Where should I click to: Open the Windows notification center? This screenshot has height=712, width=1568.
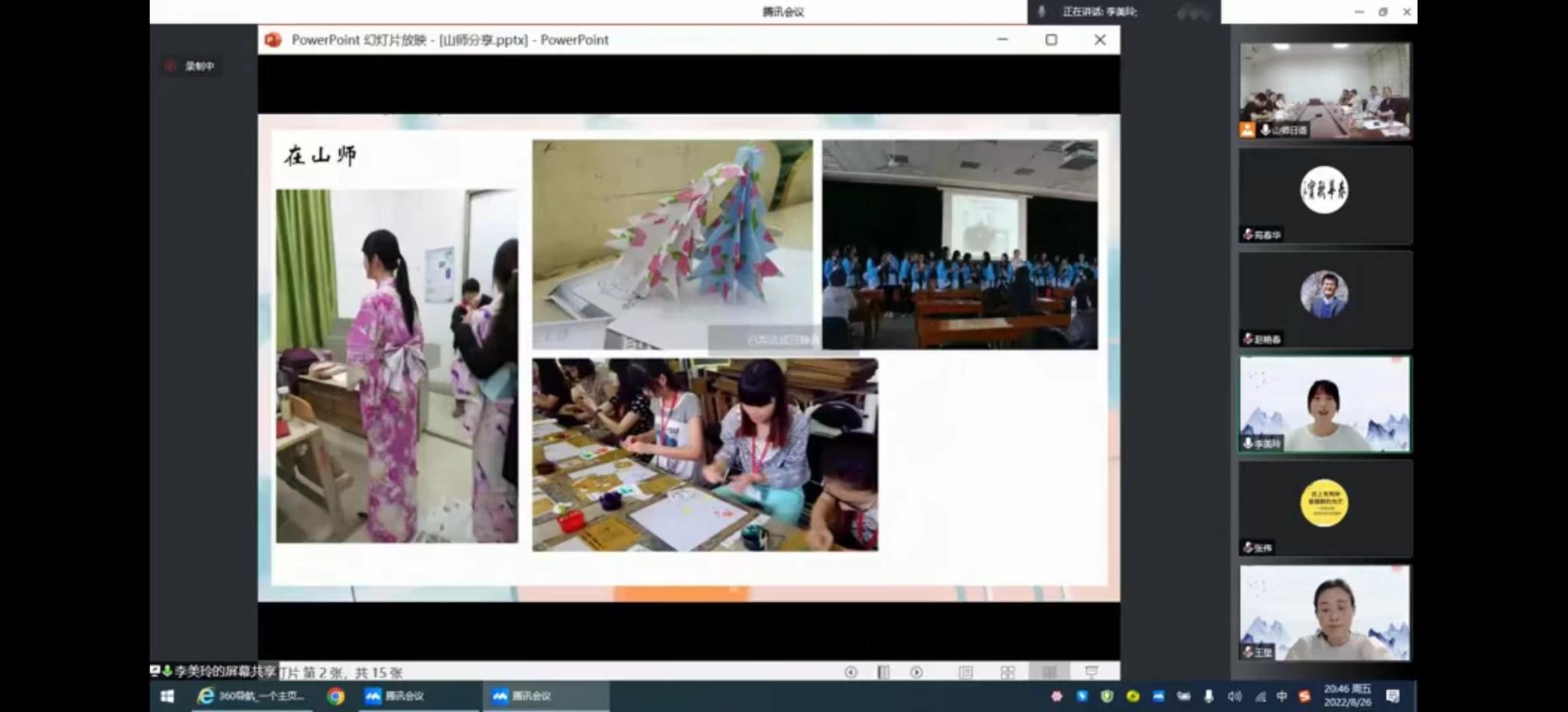(x=1393, y=696)
